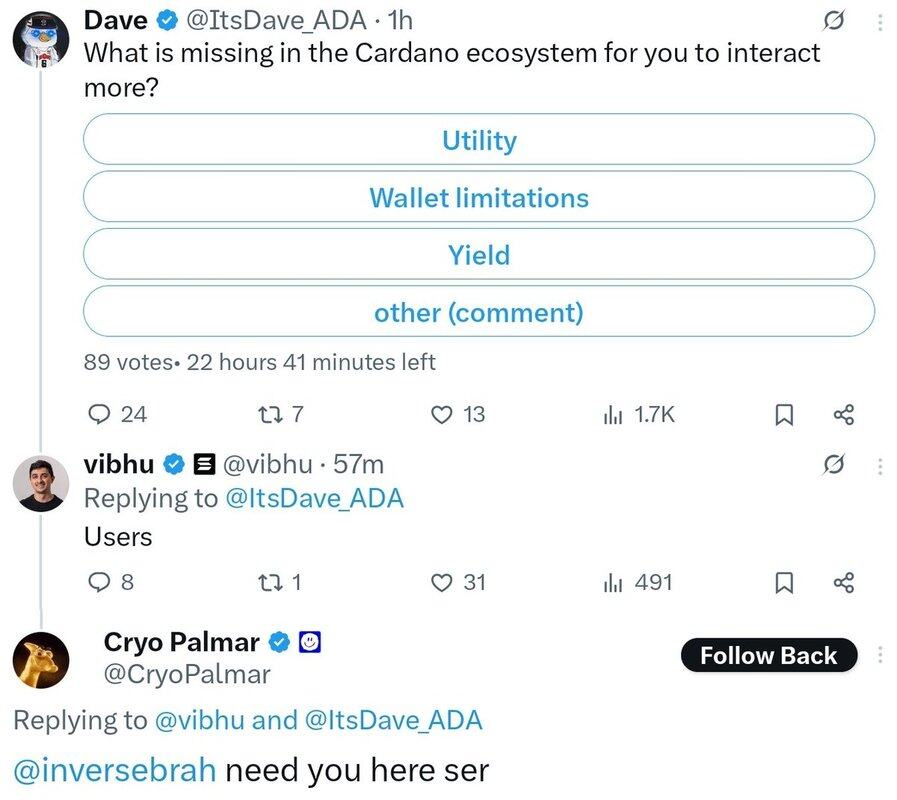Retweet Dave's Cardano poll tweet

click(x=268, y=414)
